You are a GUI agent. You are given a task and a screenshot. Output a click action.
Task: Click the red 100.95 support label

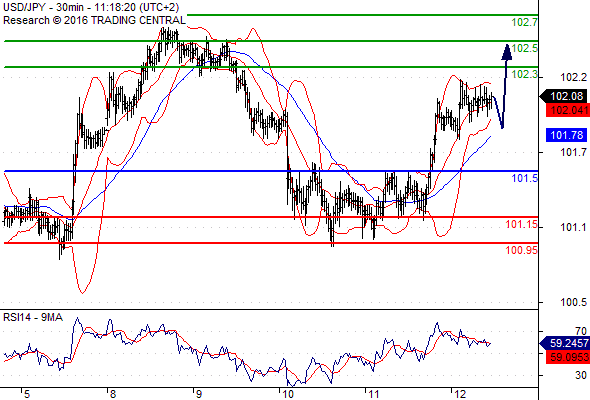point(522,250)
